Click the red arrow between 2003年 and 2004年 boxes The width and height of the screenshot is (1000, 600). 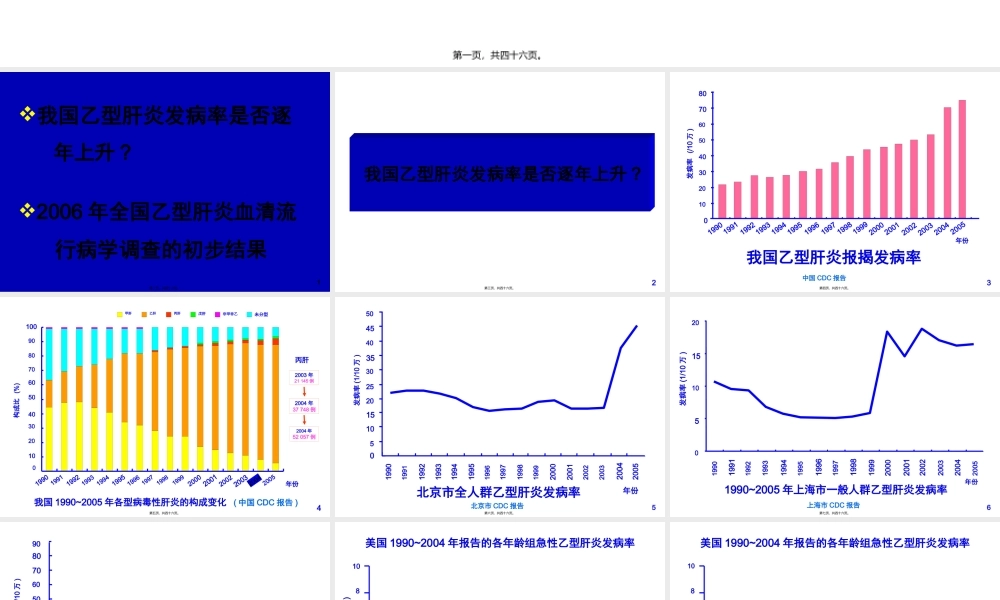[x=305, y=391]
